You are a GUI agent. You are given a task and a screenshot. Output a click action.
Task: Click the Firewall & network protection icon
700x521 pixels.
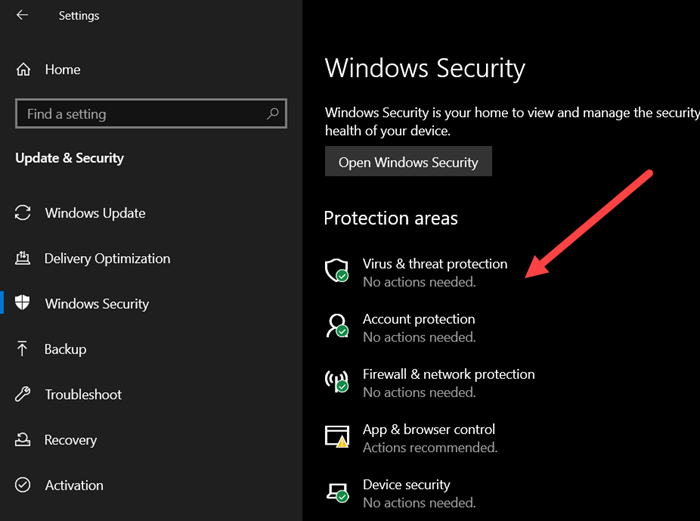pos(337,381)
